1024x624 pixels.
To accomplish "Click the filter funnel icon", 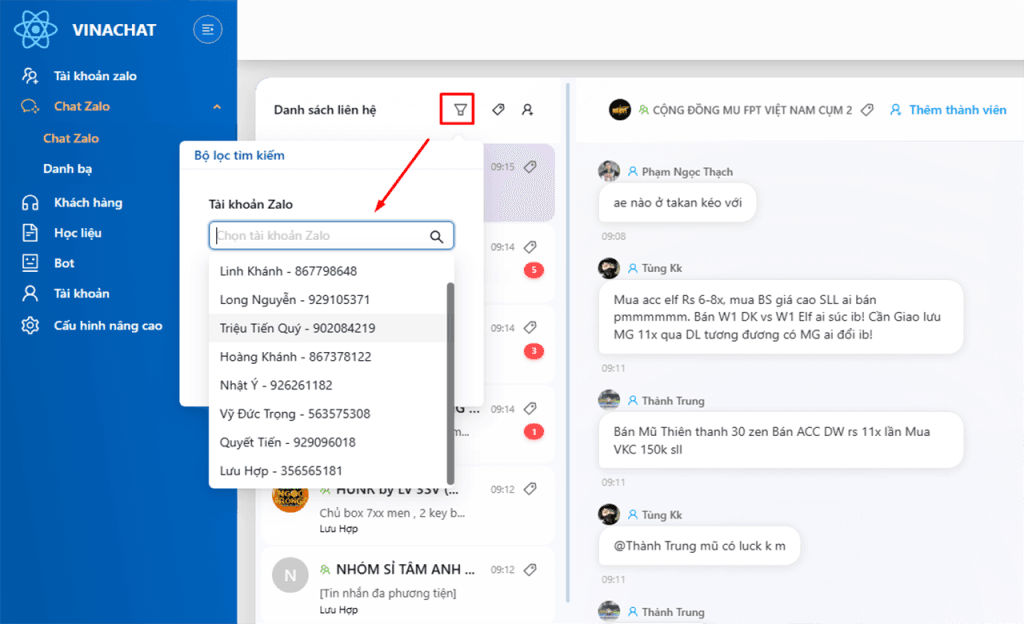I will pos(459,110).
